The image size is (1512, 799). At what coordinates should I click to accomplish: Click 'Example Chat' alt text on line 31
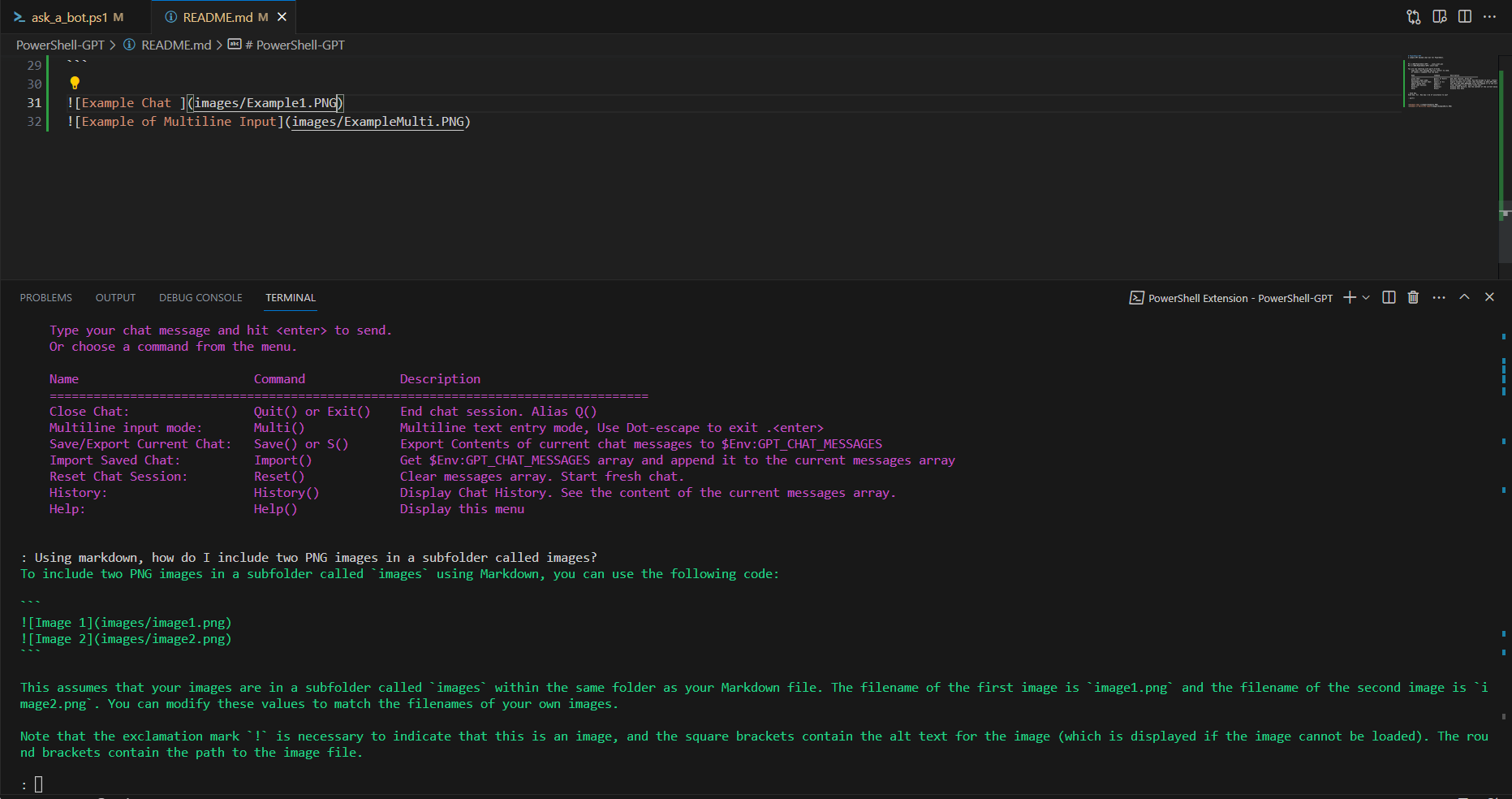tap(126, 103)
